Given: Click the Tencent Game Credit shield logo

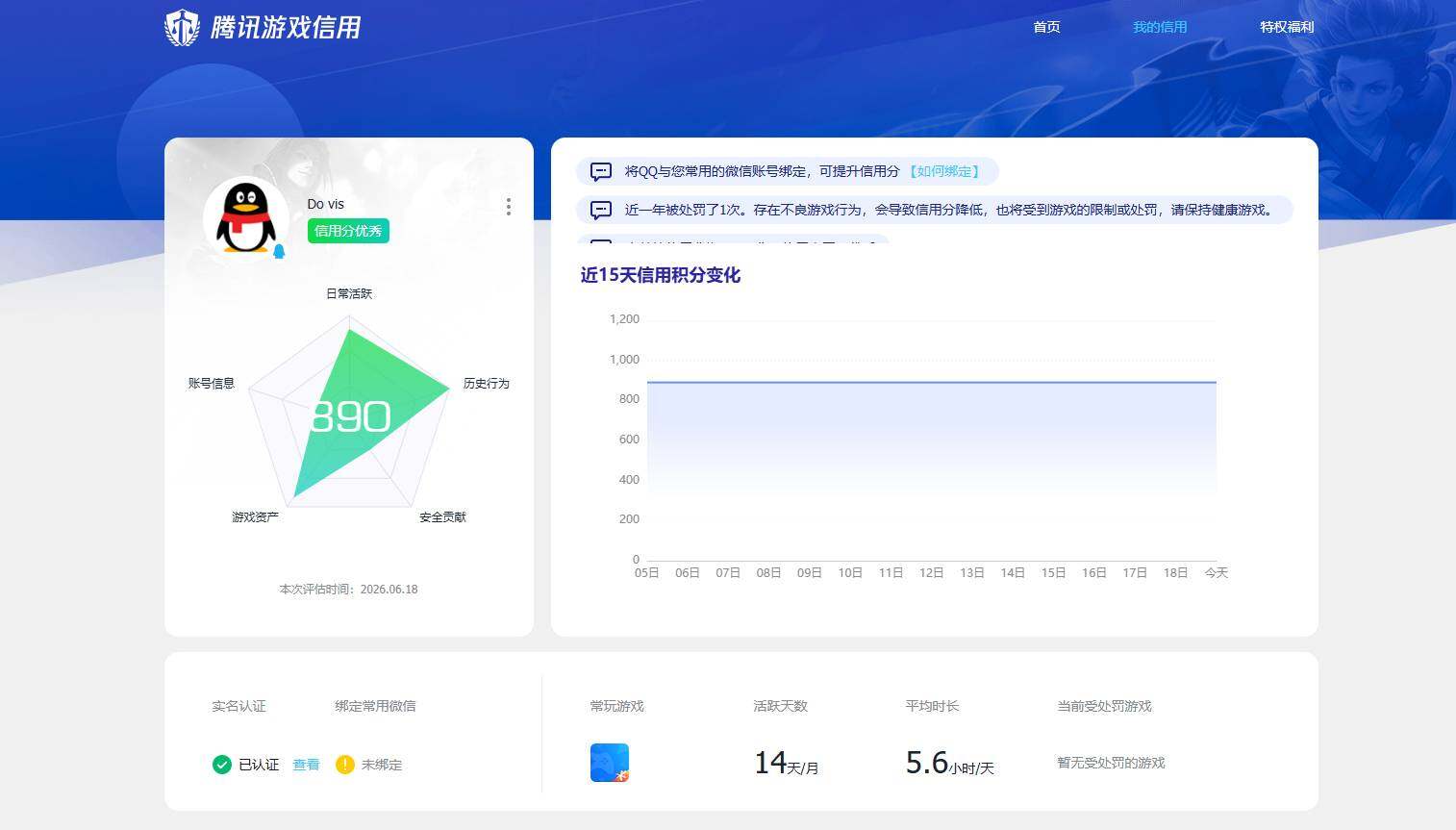Looking at the screenshot, I should (x=182, y=28).
